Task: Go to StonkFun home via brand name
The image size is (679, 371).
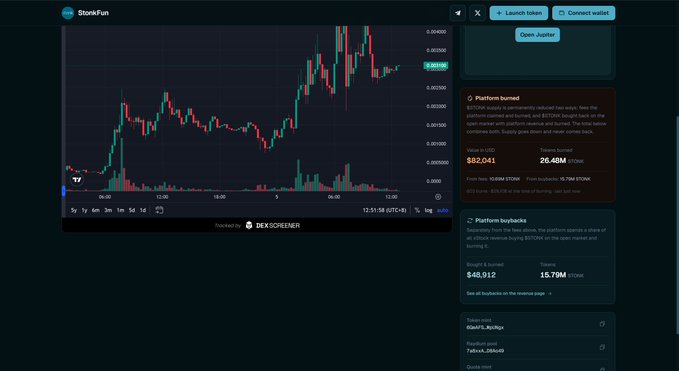Action: (93, 13)
